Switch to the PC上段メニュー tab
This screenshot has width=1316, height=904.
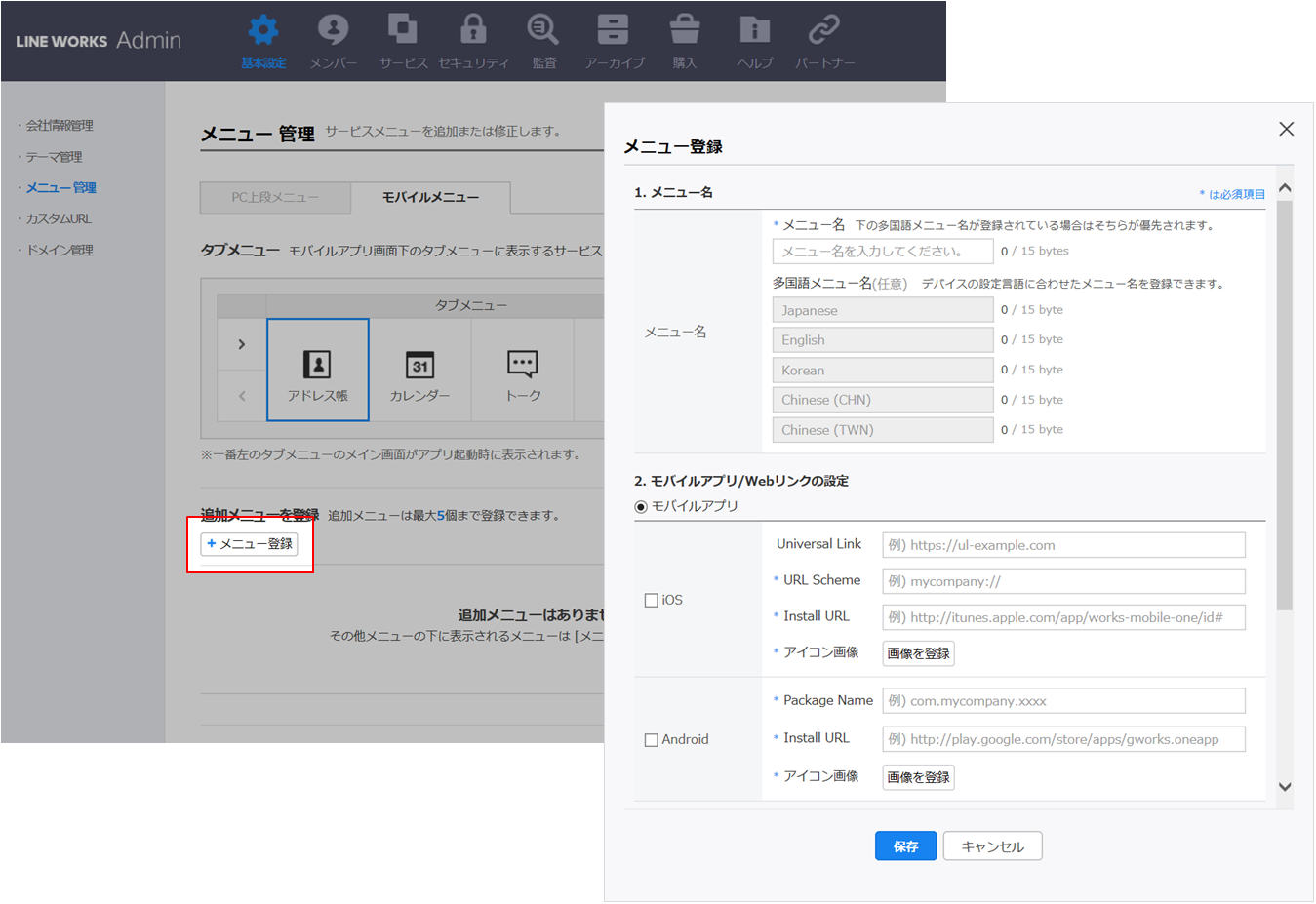point(275,197)
